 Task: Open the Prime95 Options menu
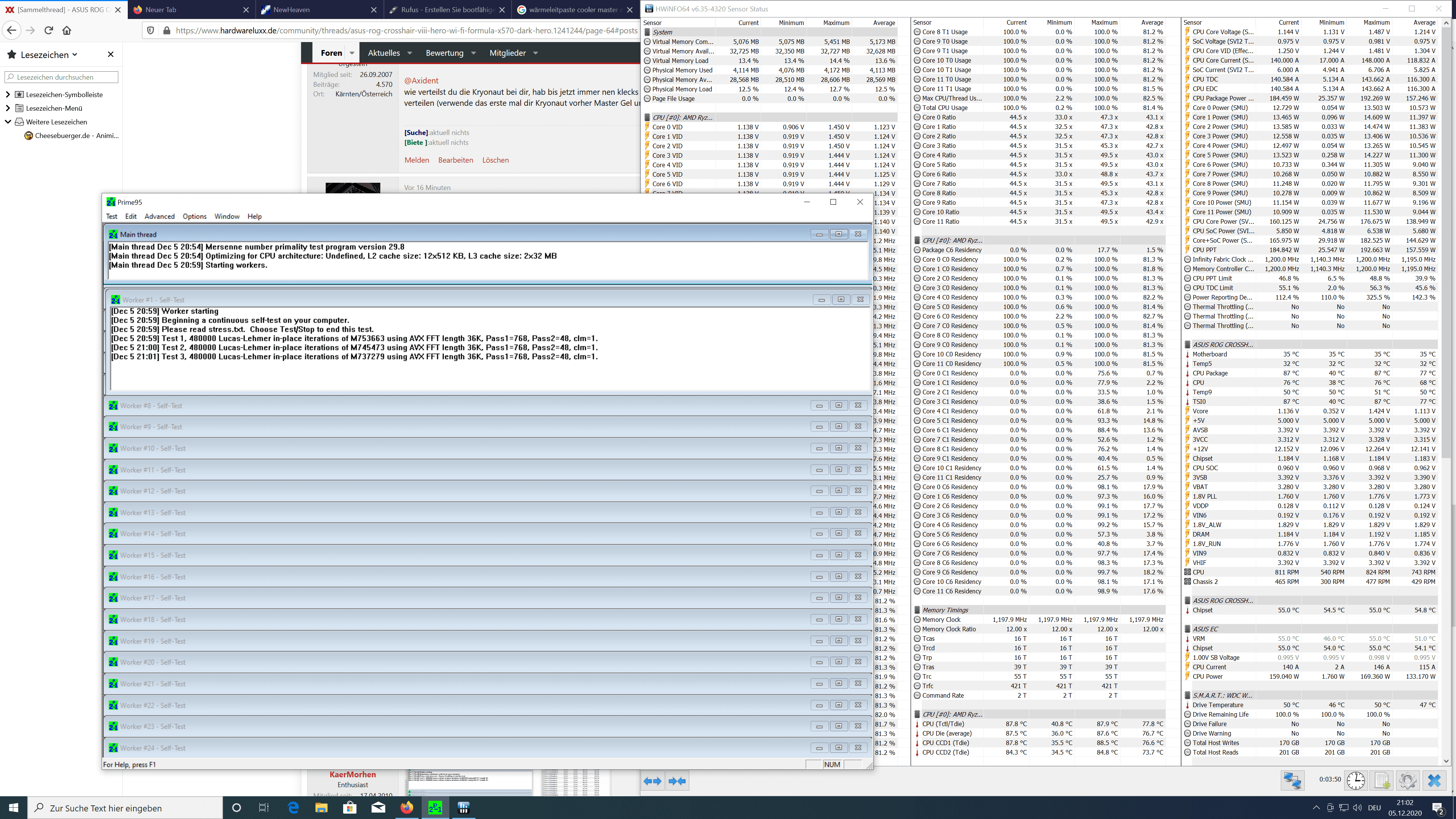click(x=195, y=217)
